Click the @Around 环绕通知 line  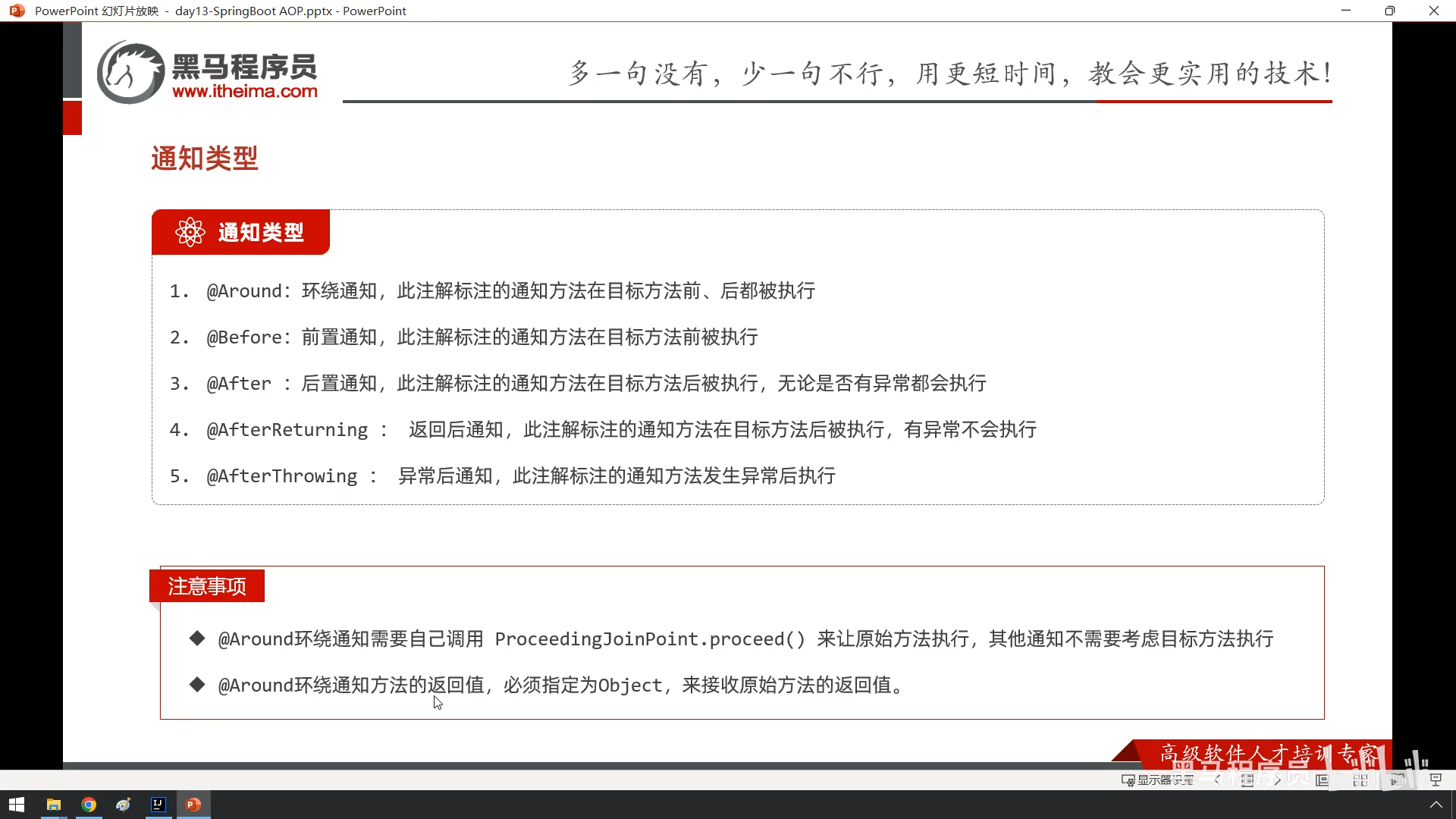(x=492, y=291)
